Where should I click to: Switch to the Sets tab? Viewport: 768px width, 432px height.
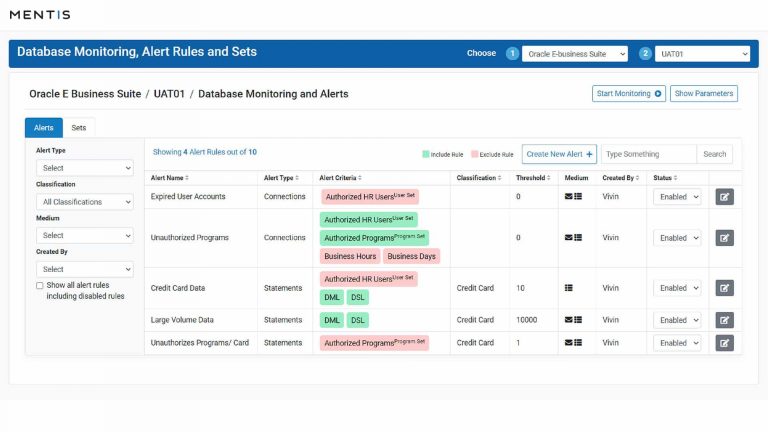point(78,128)
